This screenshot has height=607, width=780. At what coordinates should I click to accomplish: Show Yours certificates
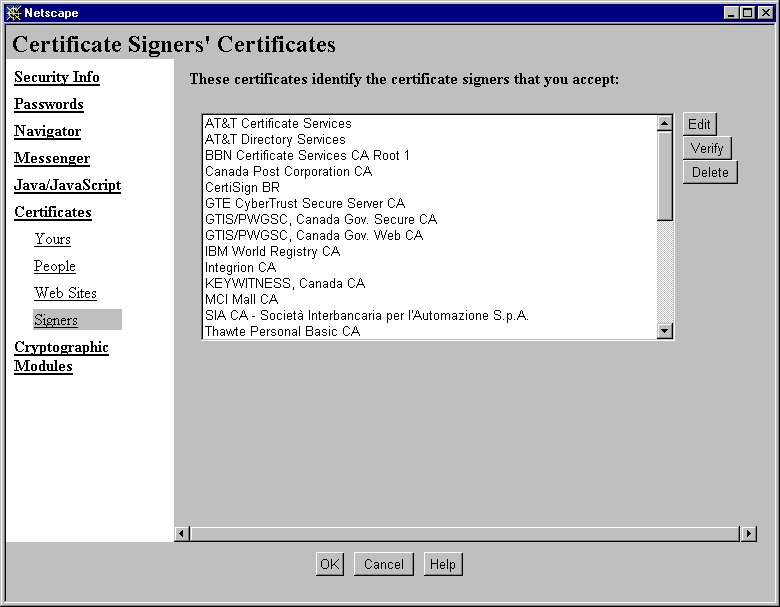coord(52,239)
